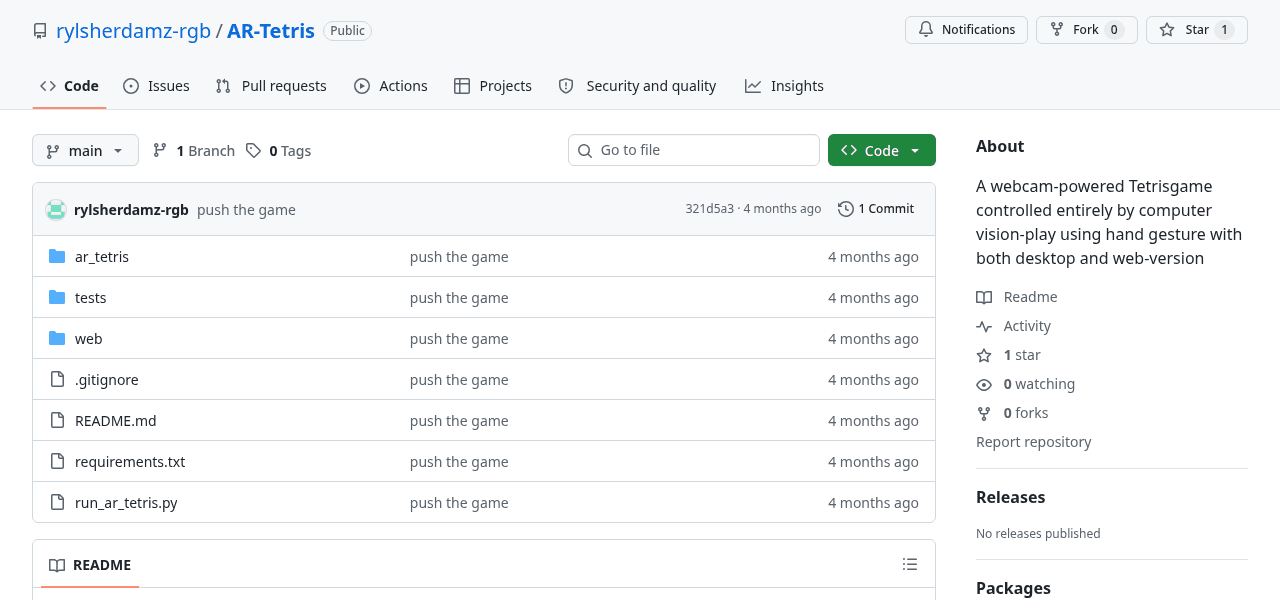Open the 1 Commit history link

[876, 209]
